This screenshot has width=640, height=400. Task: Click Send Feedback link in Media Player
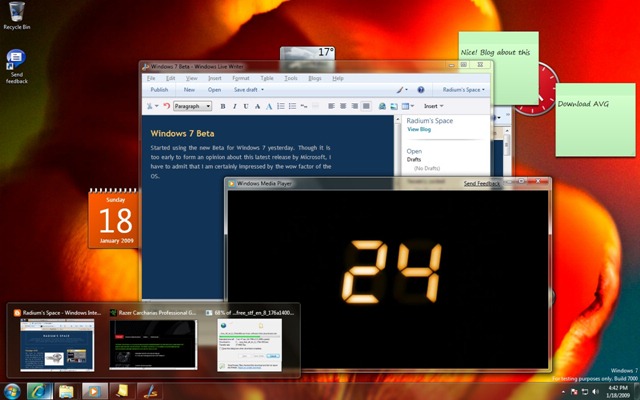[482, 184]
